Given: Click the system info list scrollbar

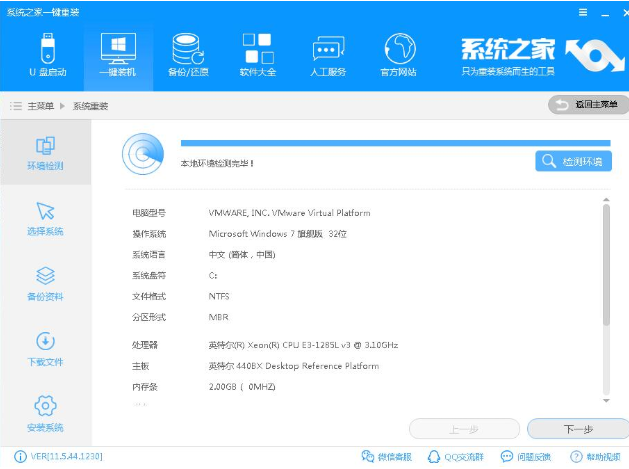Looking at the screenshot, I should [605, 262].
